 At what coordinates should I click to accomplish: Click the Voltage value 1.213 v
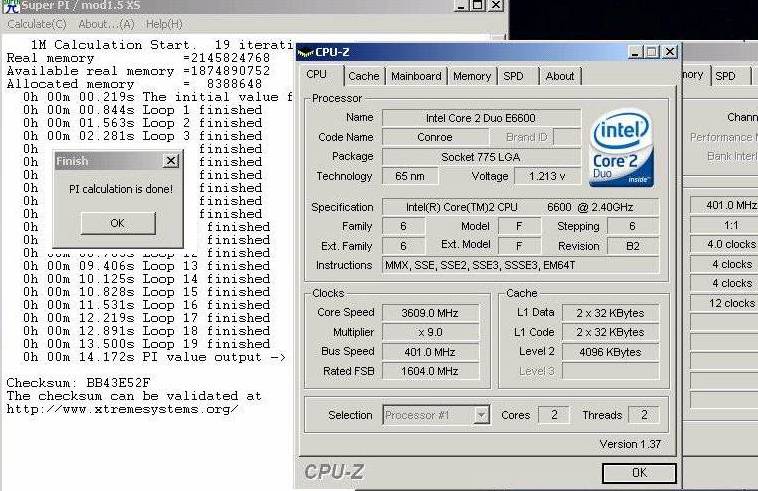547,176
